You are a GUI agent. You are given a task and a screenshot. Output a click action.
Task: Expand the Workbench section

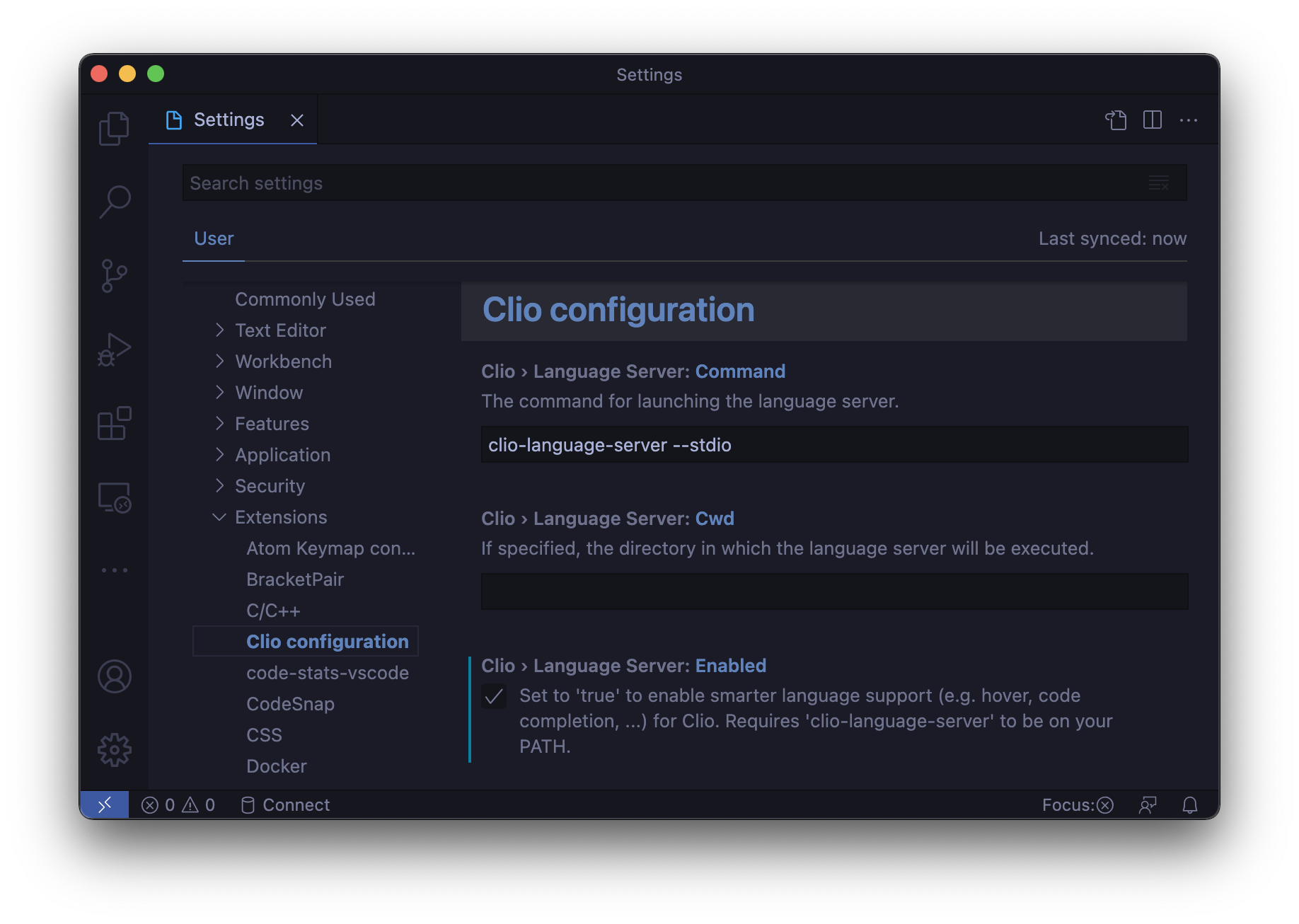(283, 362)
